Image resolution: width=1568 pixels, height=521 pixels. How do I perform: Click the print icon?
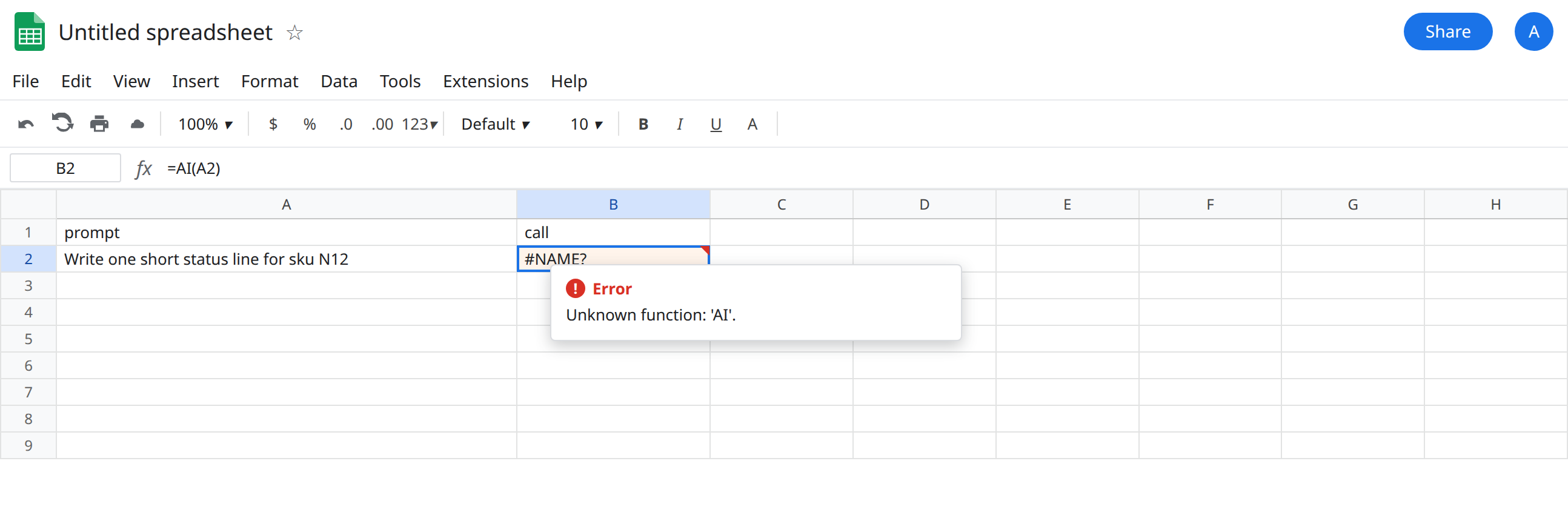99,124
